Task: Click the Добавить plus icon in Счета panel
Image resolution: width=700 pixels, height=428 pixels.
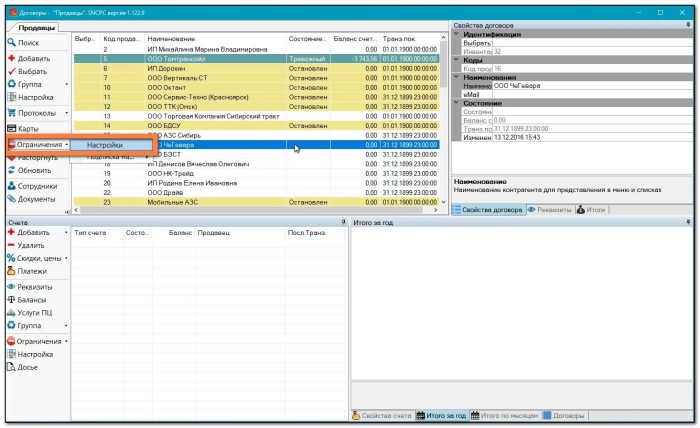Action: click(11, 232)
